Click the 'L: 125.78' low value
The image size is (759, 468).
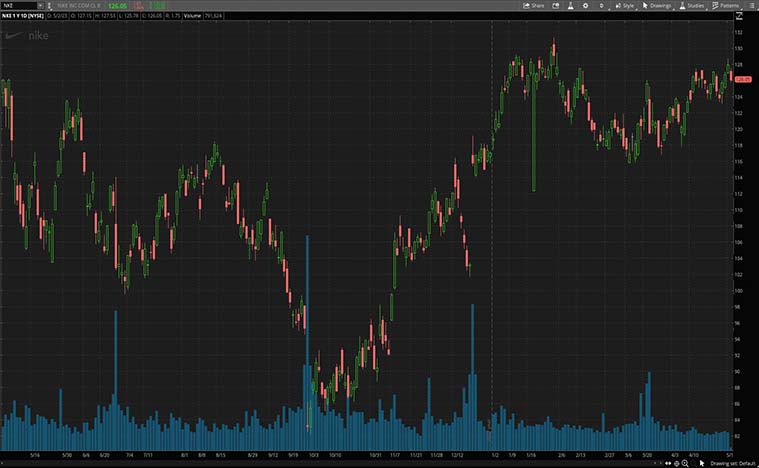(x=128, y=15)
